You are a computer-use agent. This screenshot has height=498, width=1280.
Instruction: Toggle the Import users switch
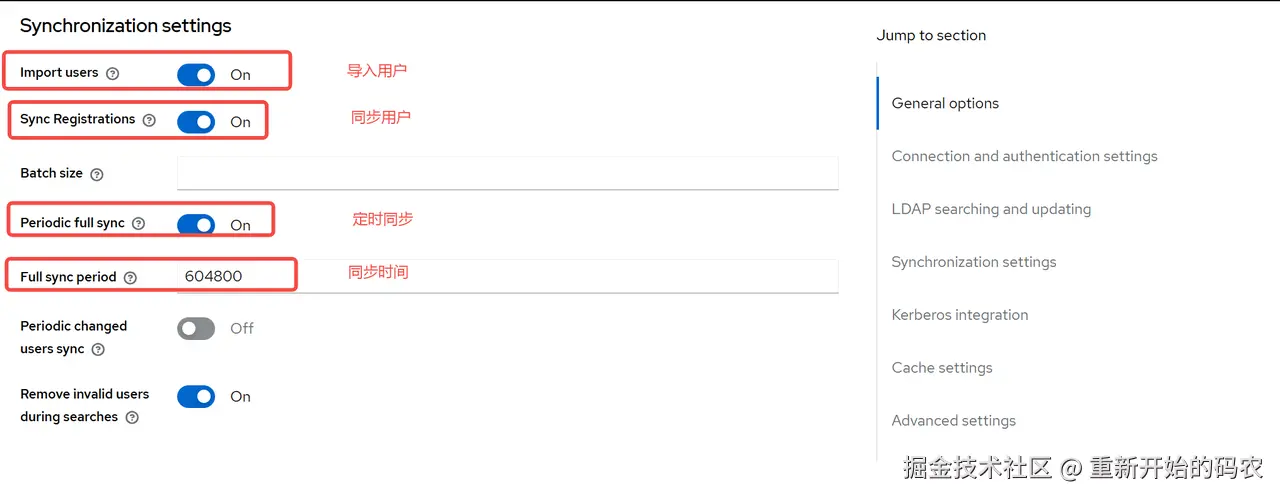click(196, 75)
